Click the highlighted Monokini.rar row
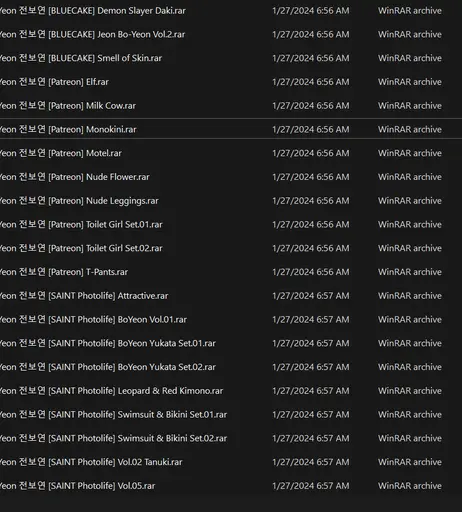 click(231, 129)
